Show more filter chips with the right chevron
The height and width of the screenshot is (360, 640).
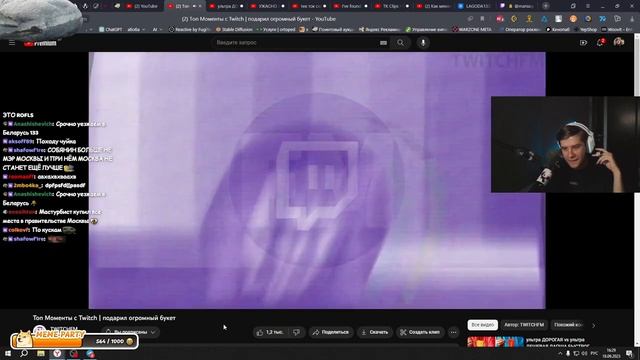[x=593, y=325]
